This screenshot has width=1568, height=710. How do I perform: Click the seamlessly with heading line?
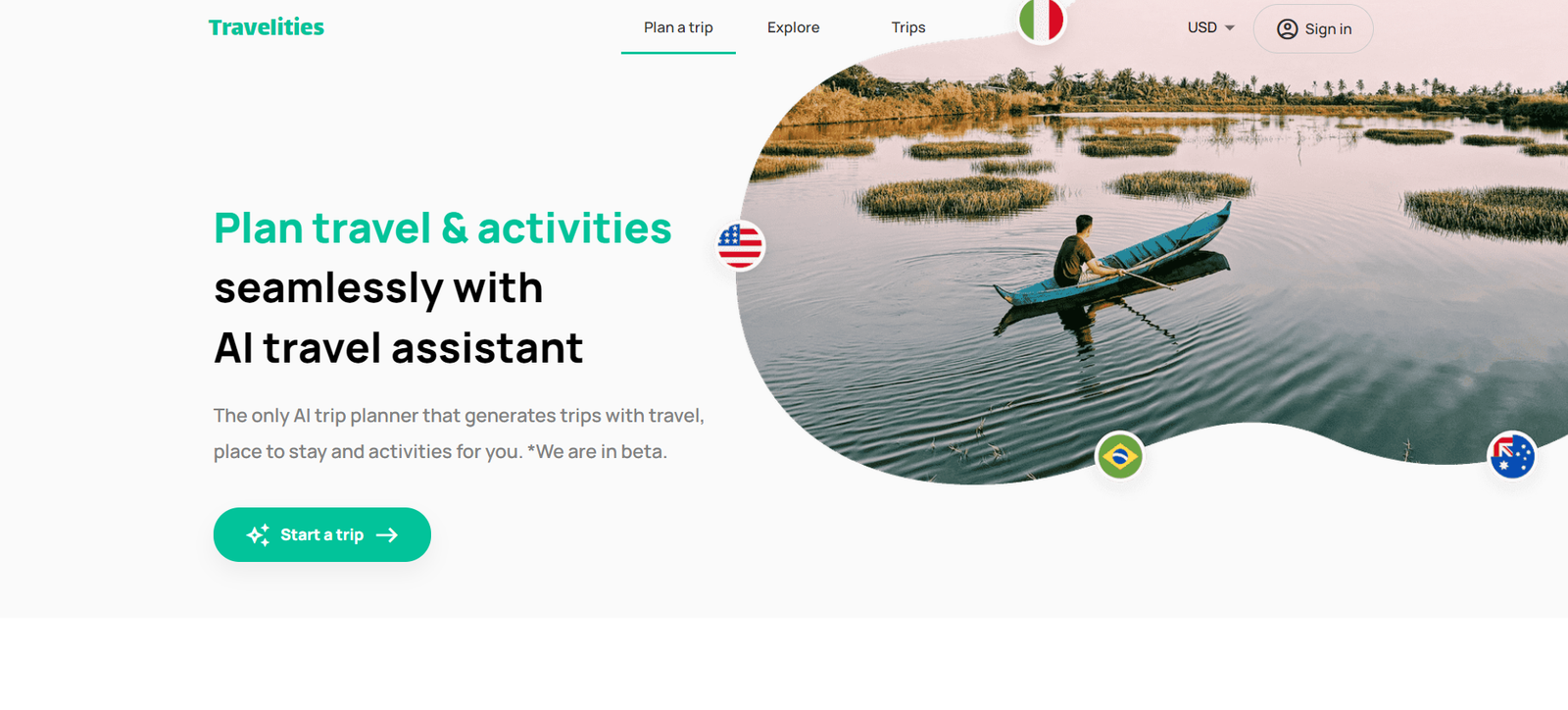pos(378,288)
